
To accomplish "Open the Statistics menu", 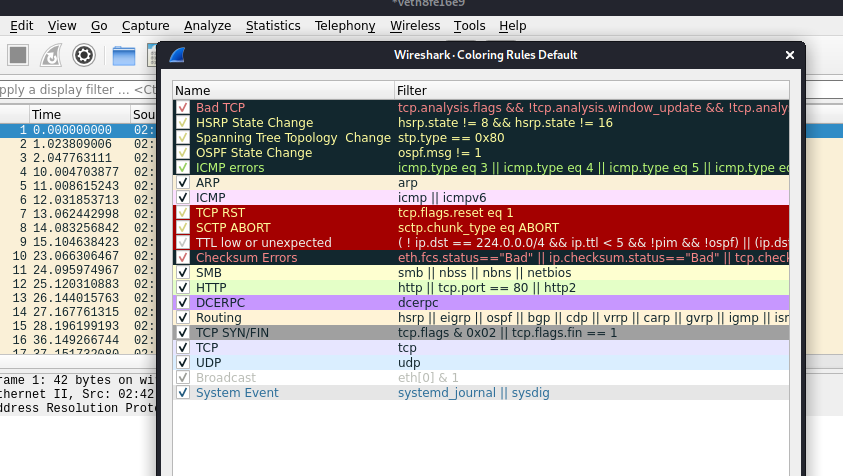I will (273, 26).
